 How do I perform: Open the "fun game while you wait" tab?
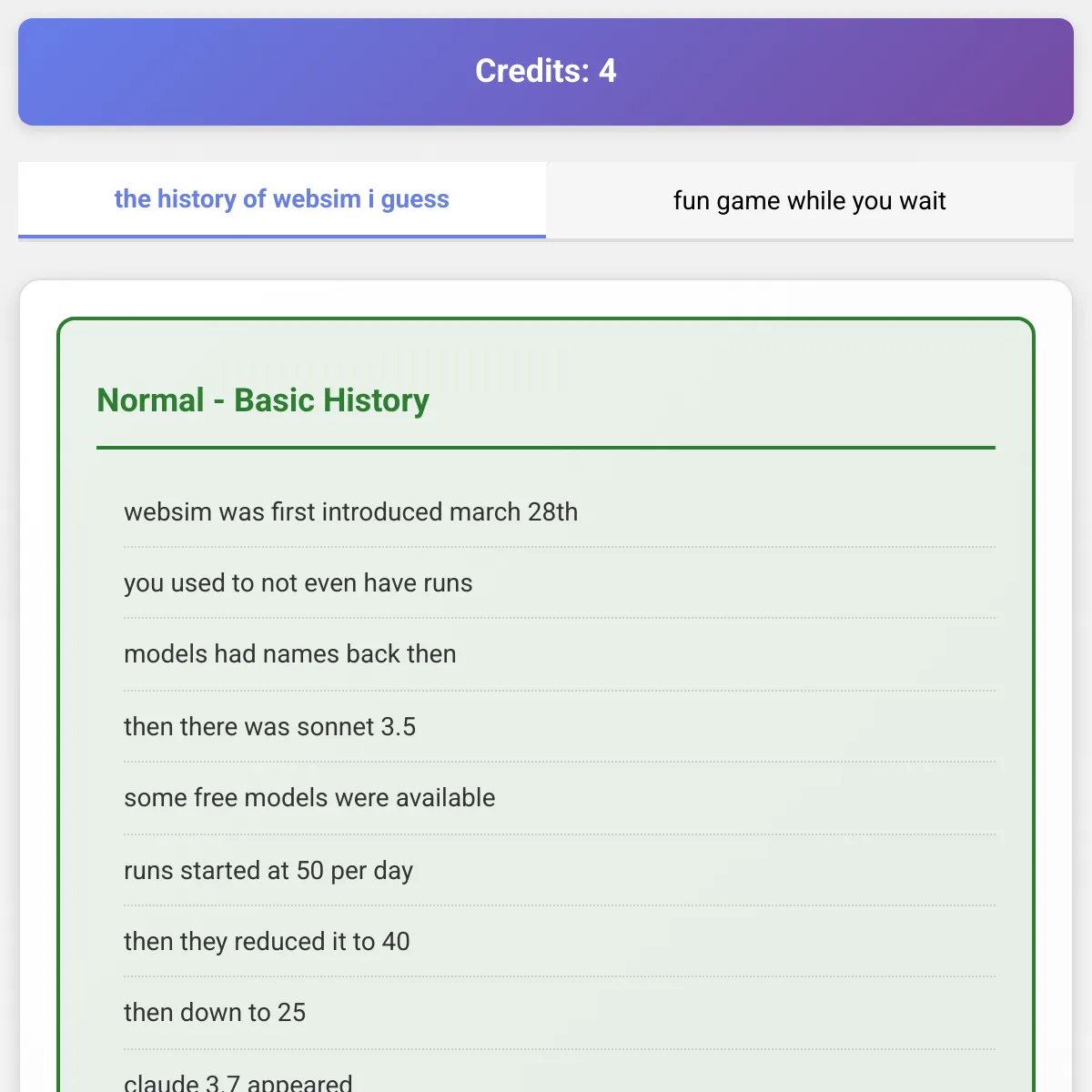(810, 201)
